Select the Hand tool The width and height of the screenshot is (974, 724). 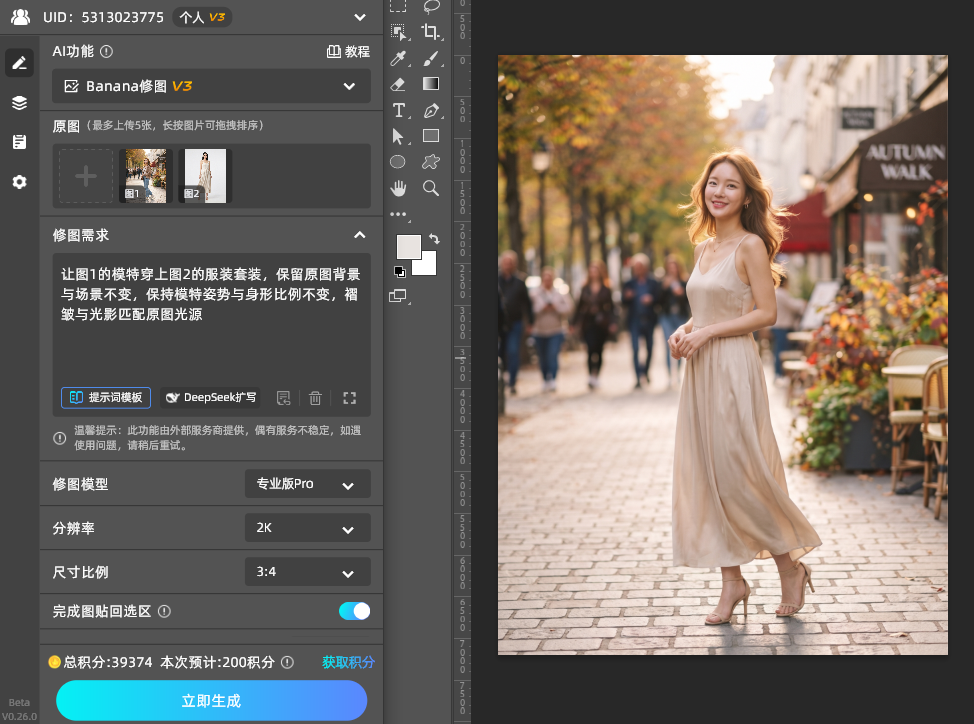click(x=398, y=188)
